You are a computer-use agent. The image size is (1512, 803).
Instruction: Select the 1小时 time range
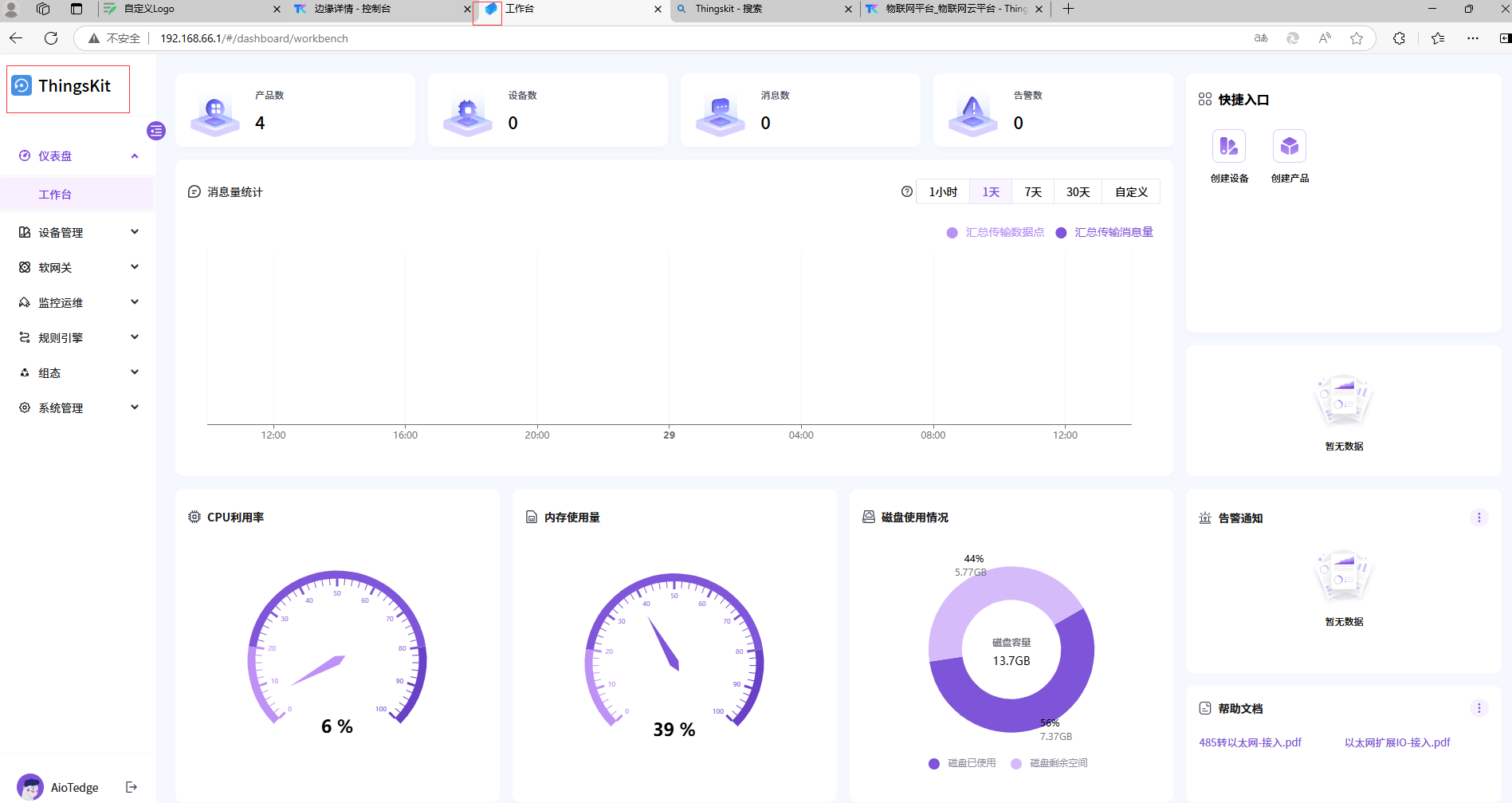tap(943, 192)
